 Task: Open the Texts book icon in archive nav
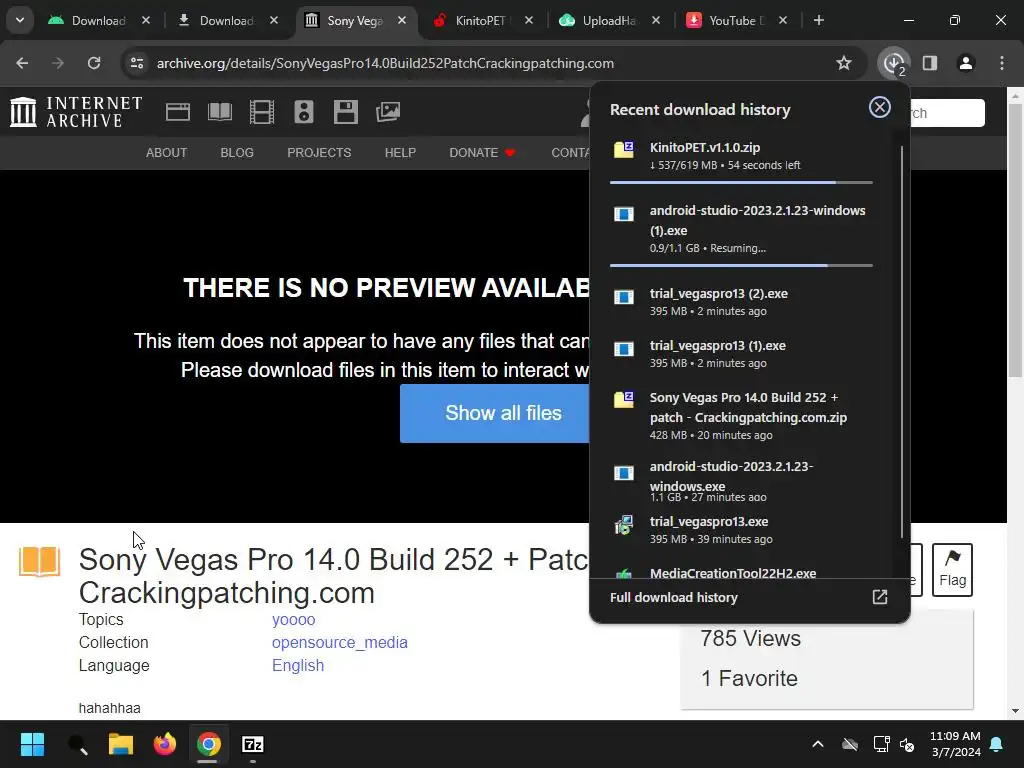point(220,112)
